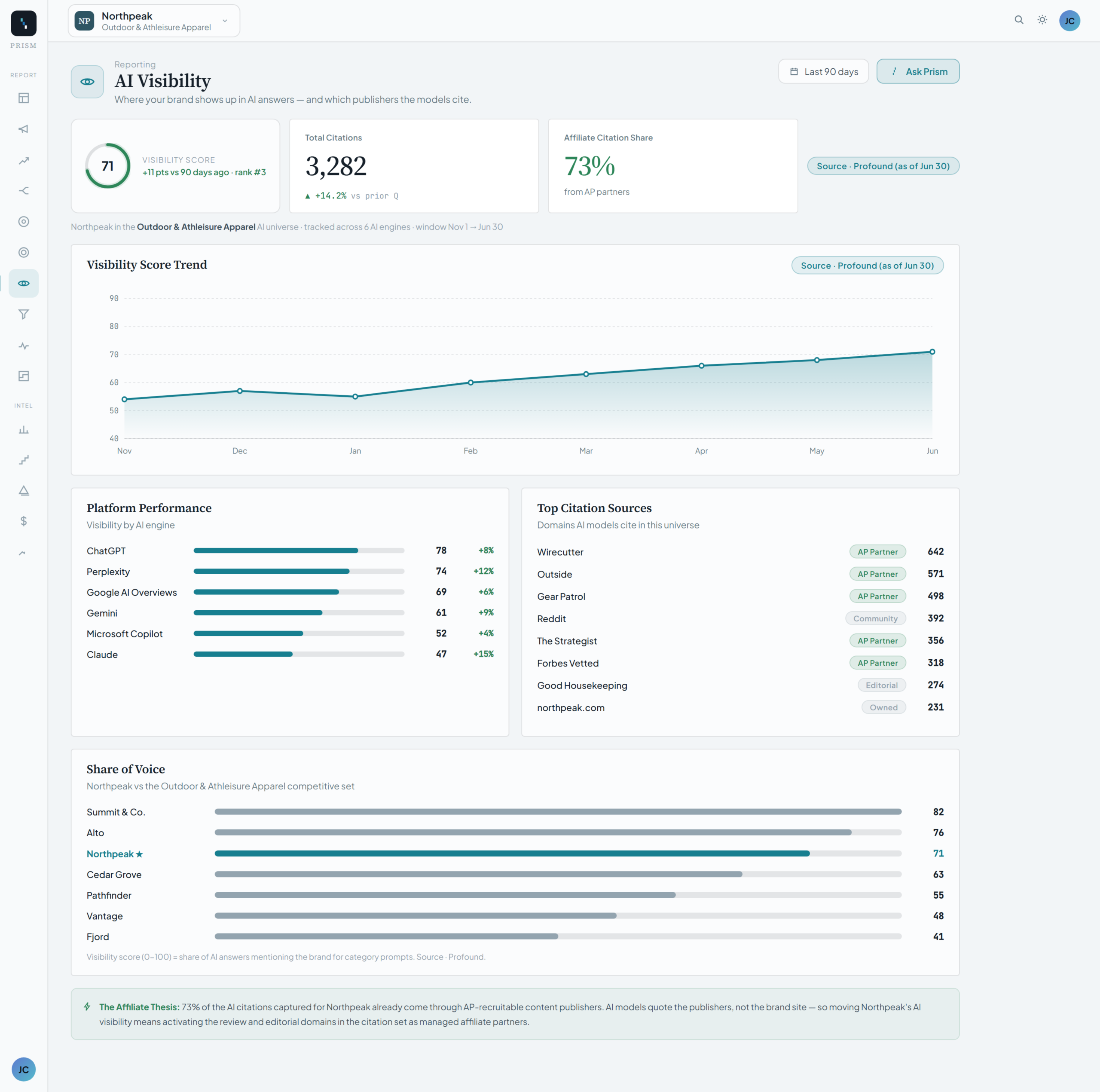This screenshot has height=1092, width=1100.
Task: Open the Prism logo home icon
Action: tap(23, 23)
